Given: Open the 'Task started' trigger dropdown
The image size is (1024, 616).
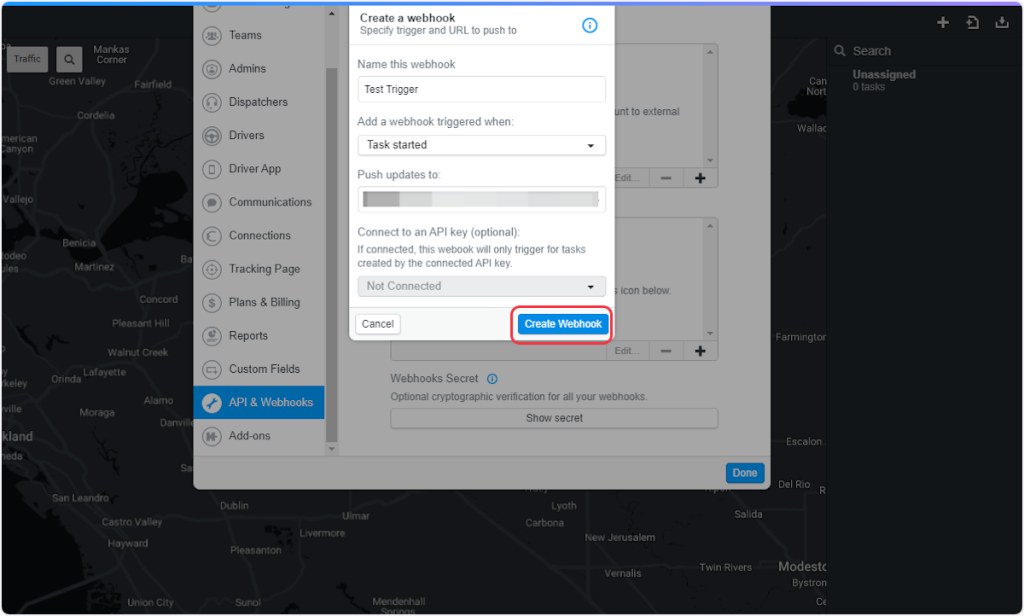Looking at the screenshot, I should pyautogui.click(x=481, y=145).
